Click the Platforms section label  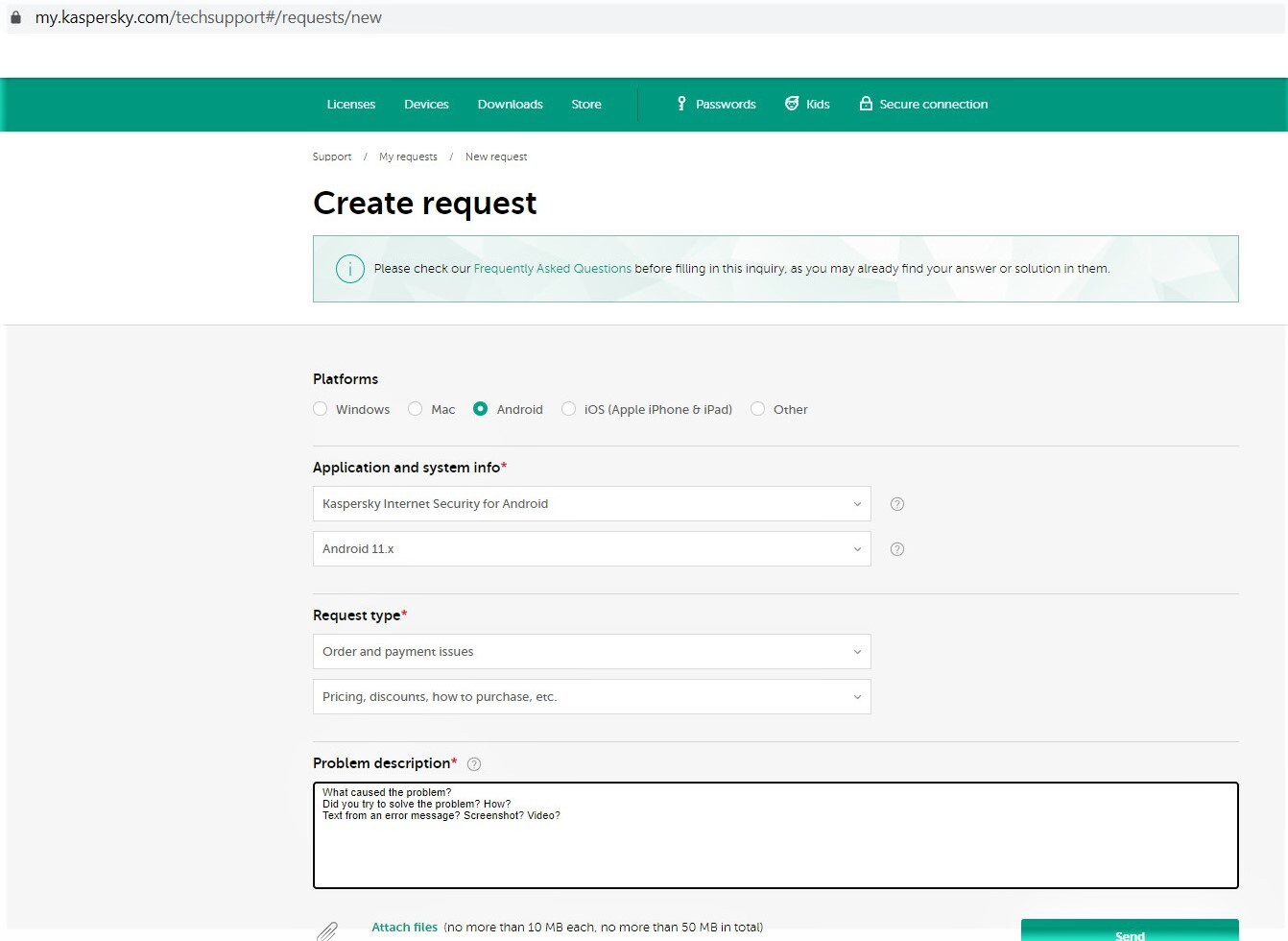pyautogui.click(x=346, y=379)
